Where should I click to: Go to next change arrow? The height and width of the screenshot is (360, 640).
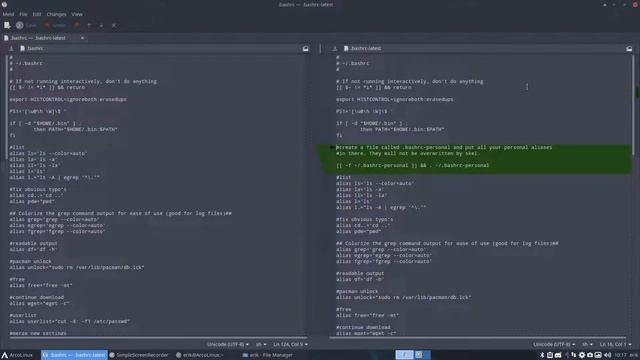coord(101,25)
